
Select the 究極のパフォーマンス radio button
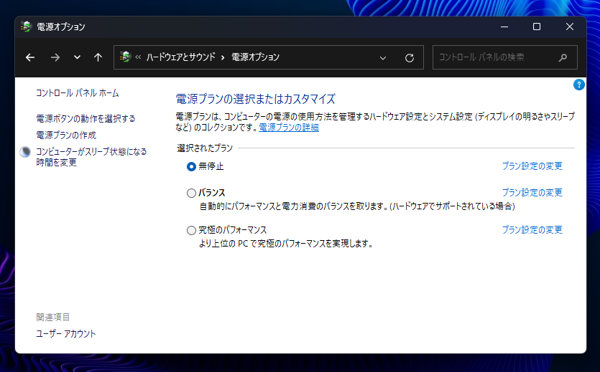(x=191, y=230)
